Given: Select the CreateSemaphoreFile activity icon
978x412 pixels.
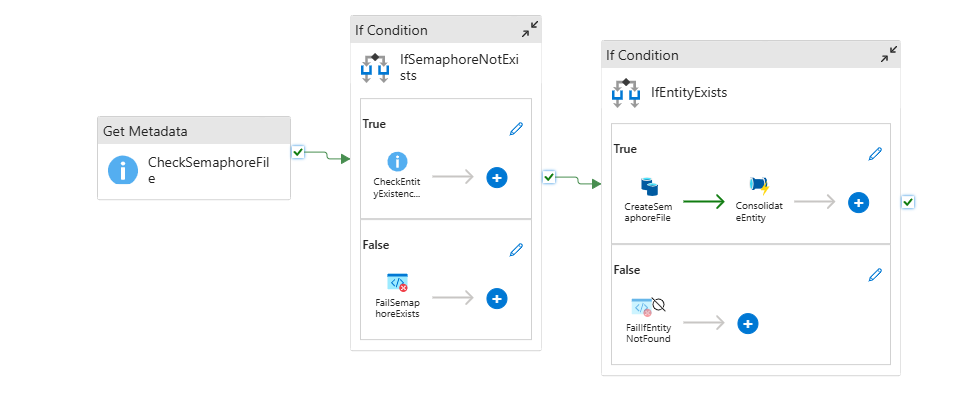Looking at the screenshot, I should coord(649,186).
